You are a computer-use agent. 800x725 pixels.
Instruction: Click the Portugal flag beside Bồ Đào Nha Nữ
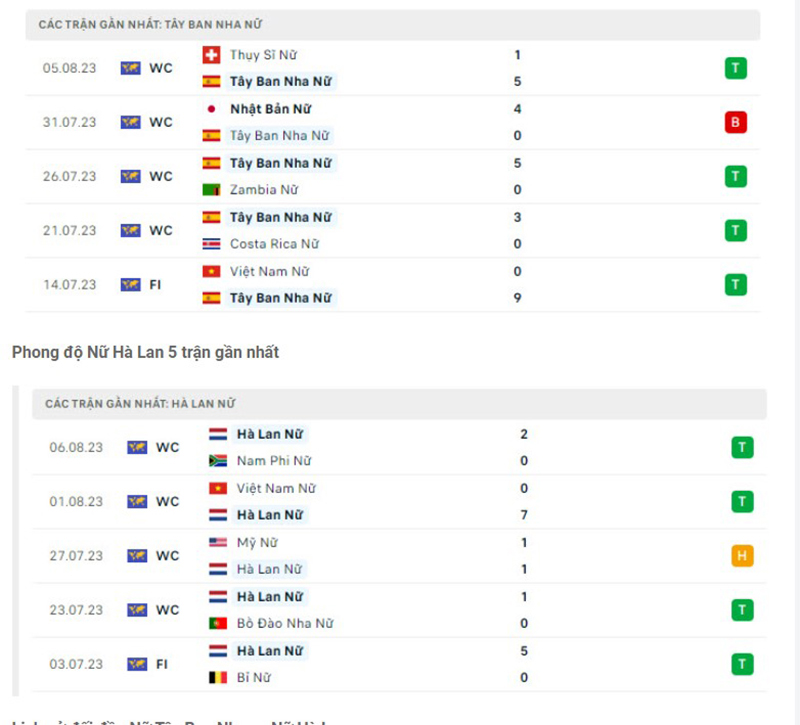point(218,623)
